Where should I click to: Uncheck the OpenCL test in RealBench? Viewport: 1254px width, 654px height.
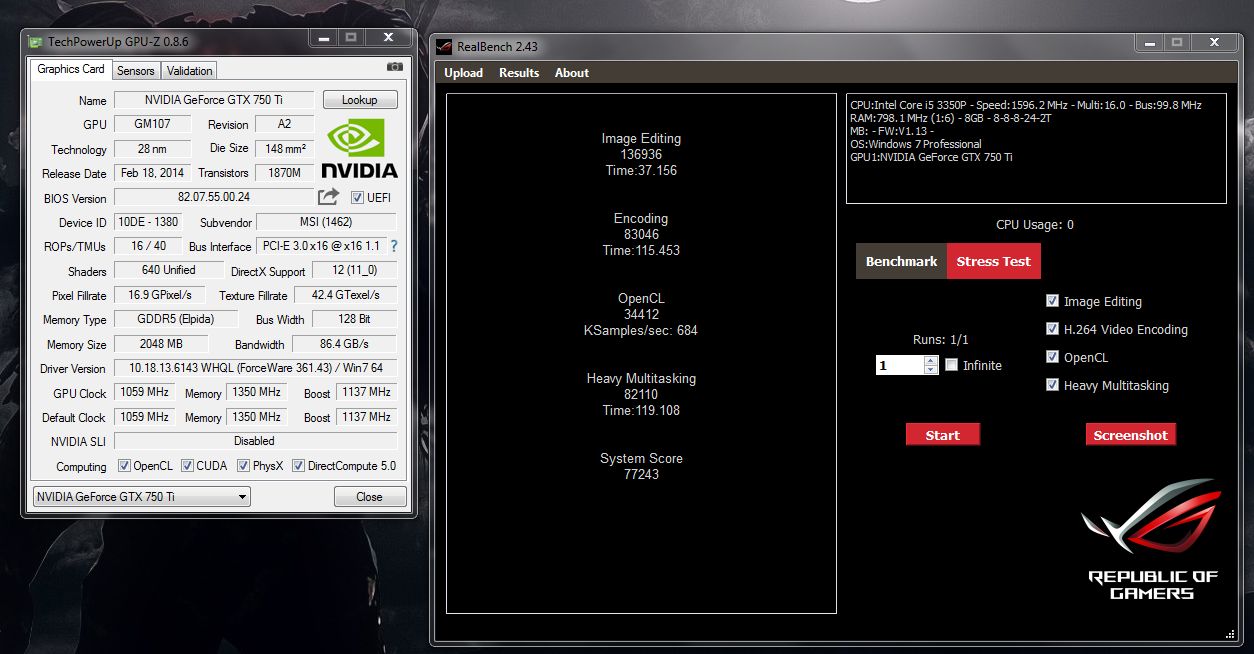point(1052,357)
